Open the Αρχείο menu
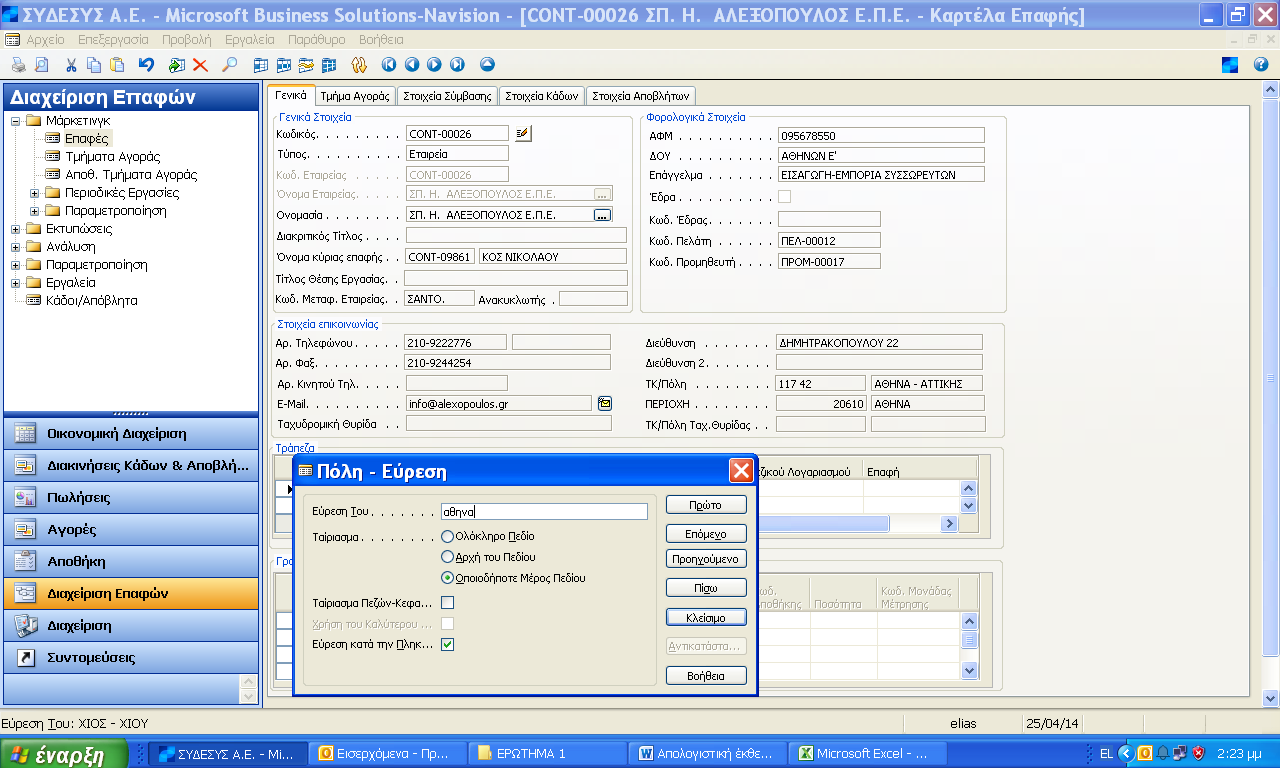The image size is (1280, 768). 44,40
